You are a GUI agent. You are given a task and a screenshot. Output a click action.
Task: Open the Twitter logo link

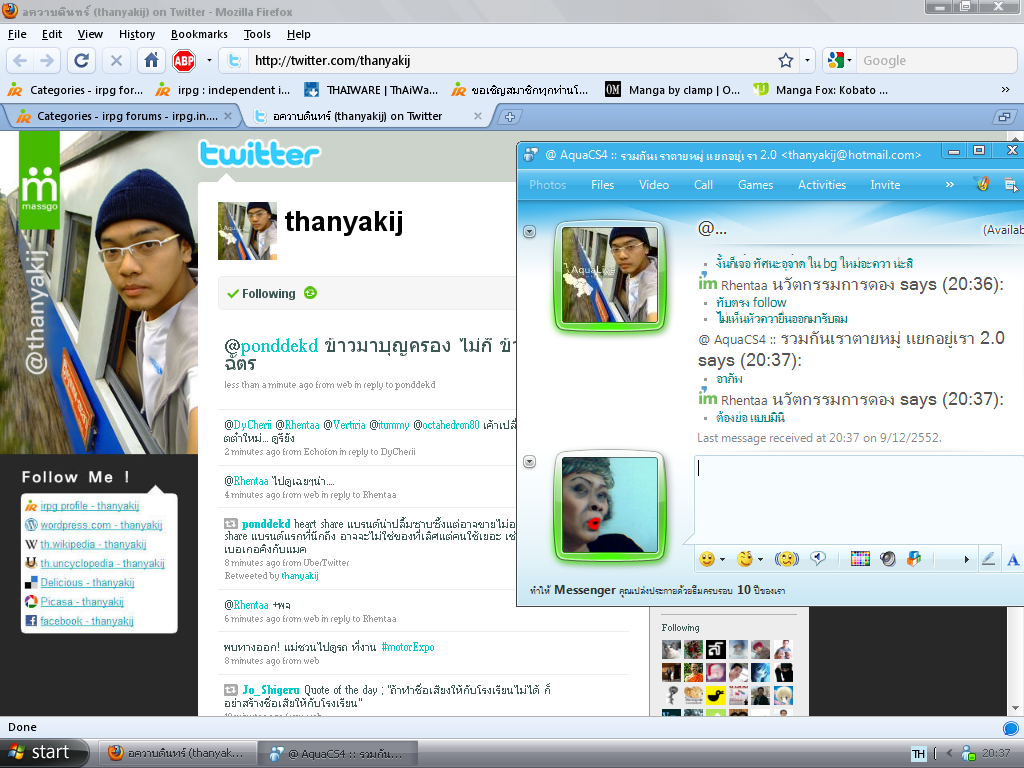click(259, 155)
